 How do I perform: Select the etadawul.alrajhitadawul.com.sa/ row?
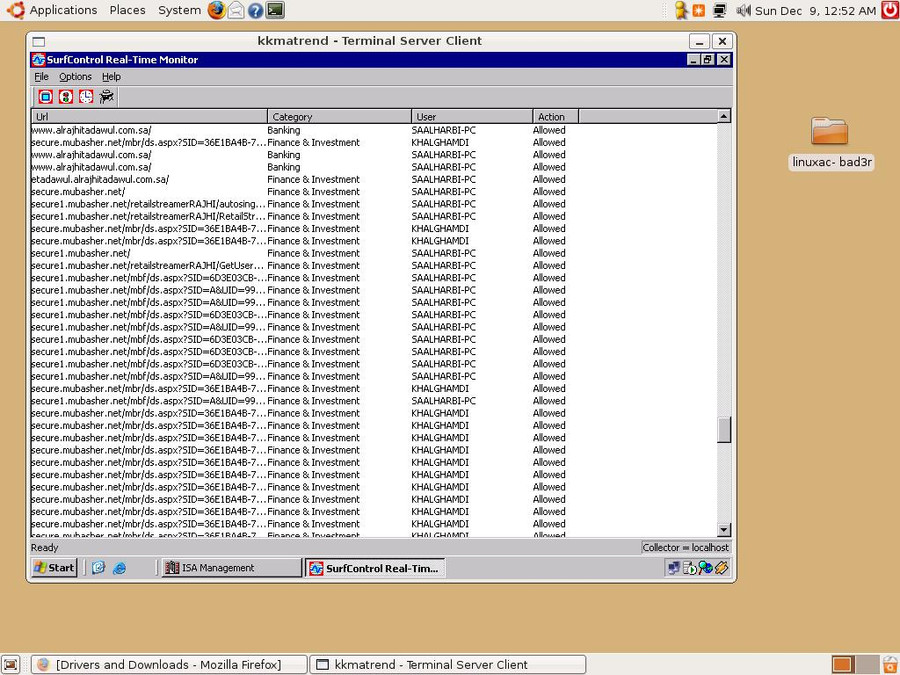point(374,180)
